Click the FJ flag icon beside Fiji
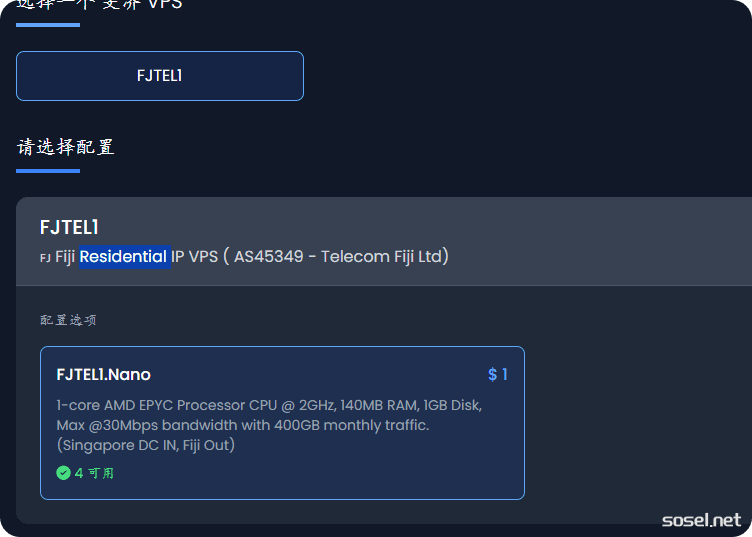The image size is (752, 537). (45, 258)
